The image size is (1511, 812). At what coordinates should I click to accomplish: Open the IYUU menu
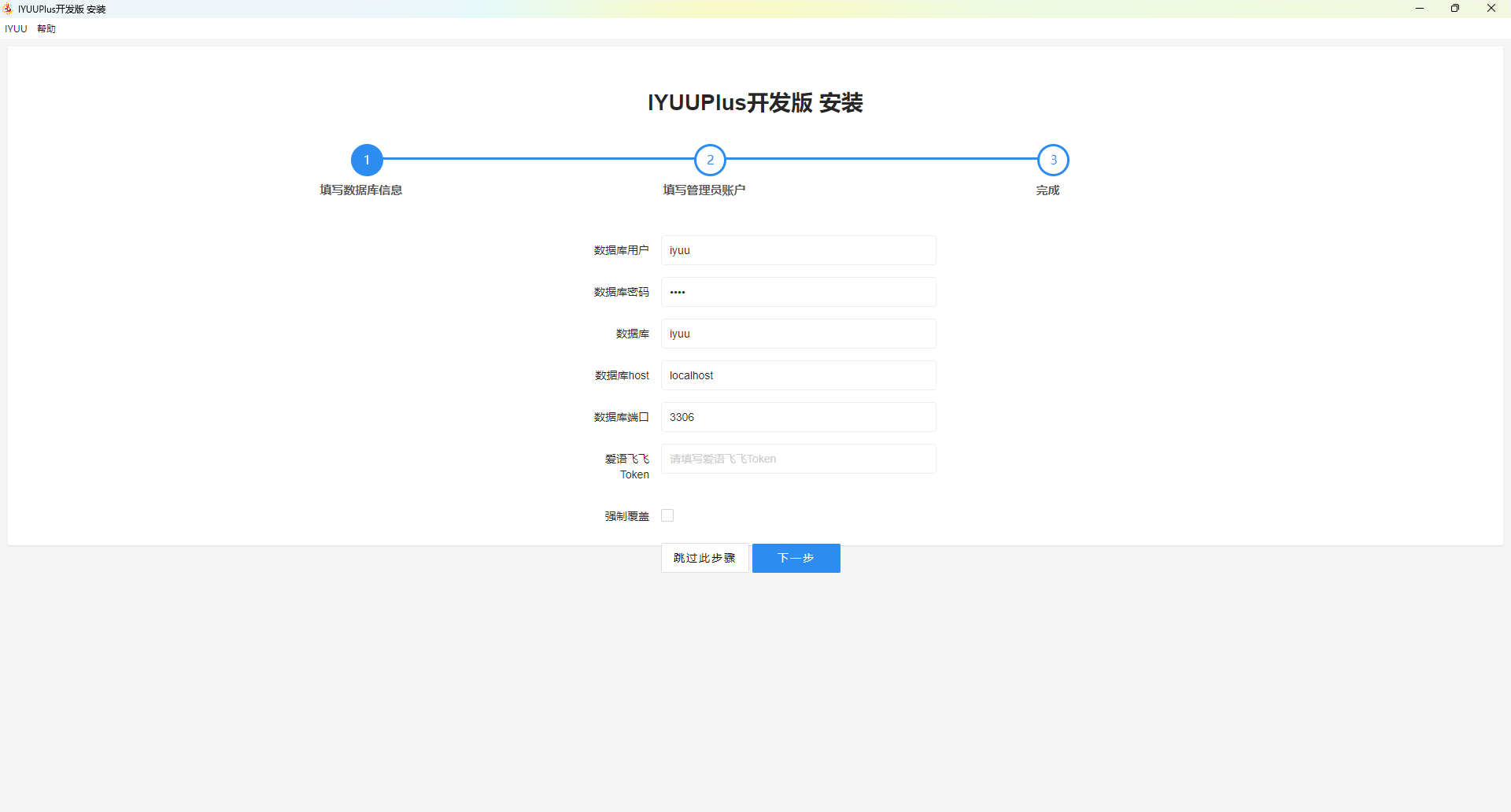(x=16, y=28)
